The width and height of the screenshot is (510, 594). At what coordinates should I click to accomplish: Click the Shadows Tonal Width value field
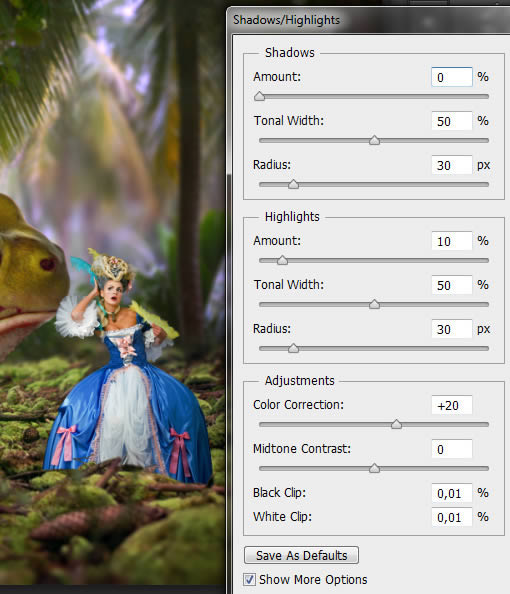click(x=452, y=121)
